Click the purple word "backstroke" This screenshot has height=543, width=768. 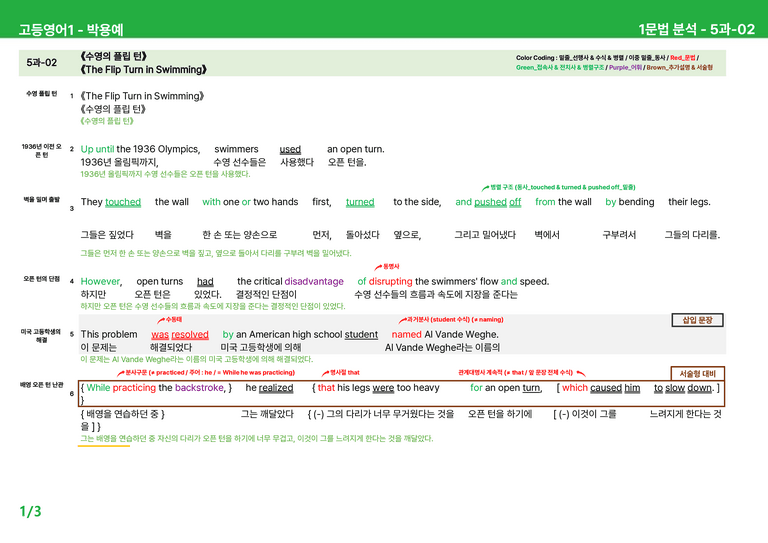tap(199, 388)
